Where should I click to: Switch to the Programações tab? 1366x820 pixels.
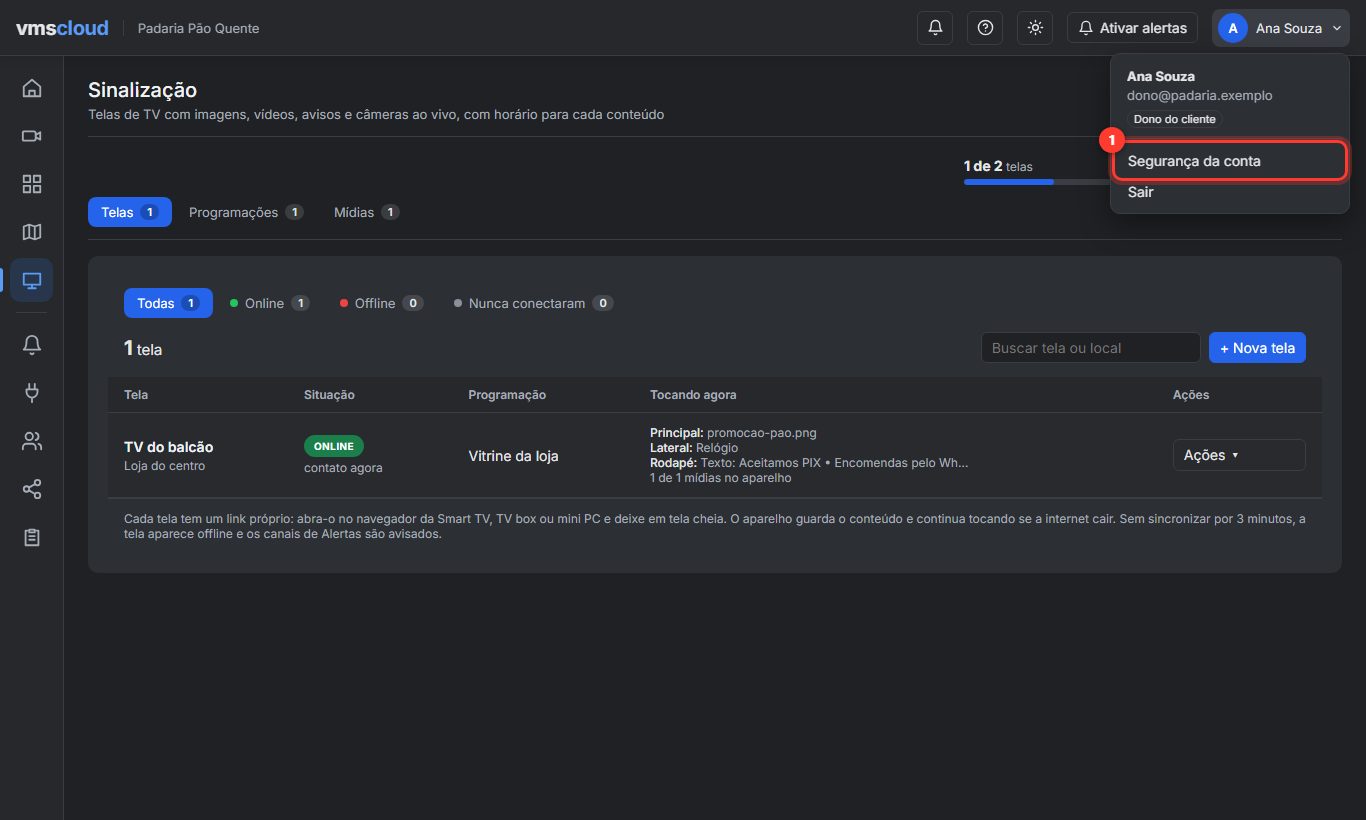click(x=246, y=212)
